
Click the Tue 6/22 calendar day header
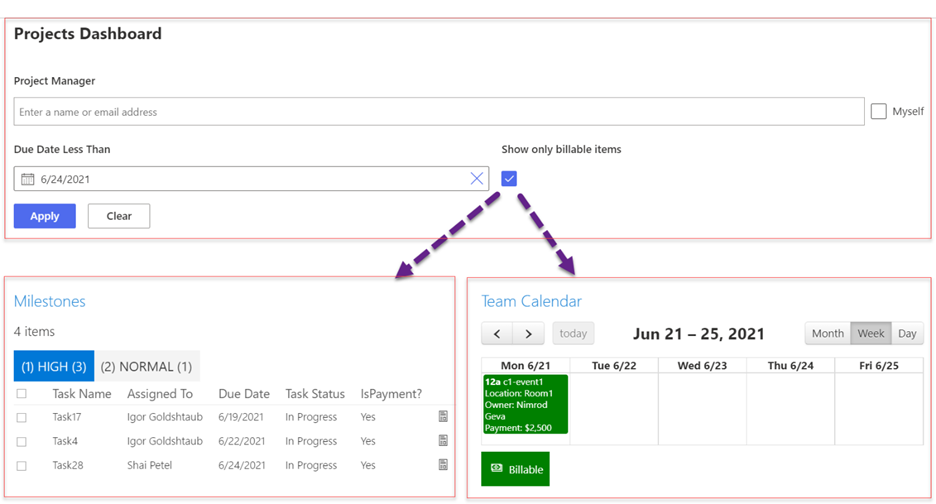pyautogui.click(x=614, y=365)
